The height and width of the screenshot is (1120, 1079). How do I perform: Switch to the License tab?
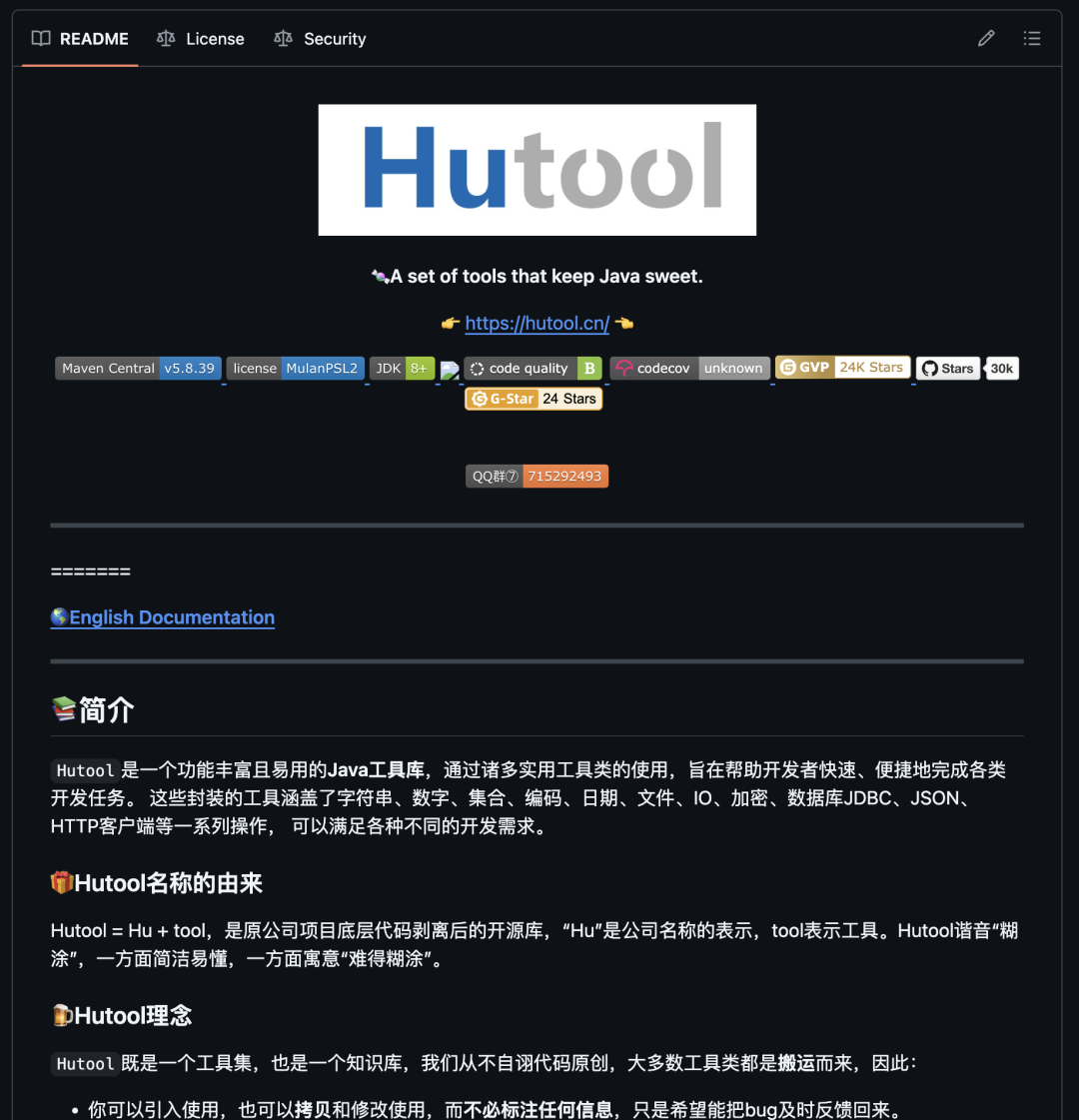201,38
